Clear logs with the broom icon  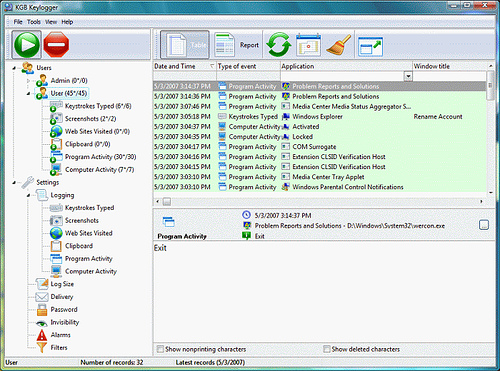pyautogui.click(x=339, y=45)
